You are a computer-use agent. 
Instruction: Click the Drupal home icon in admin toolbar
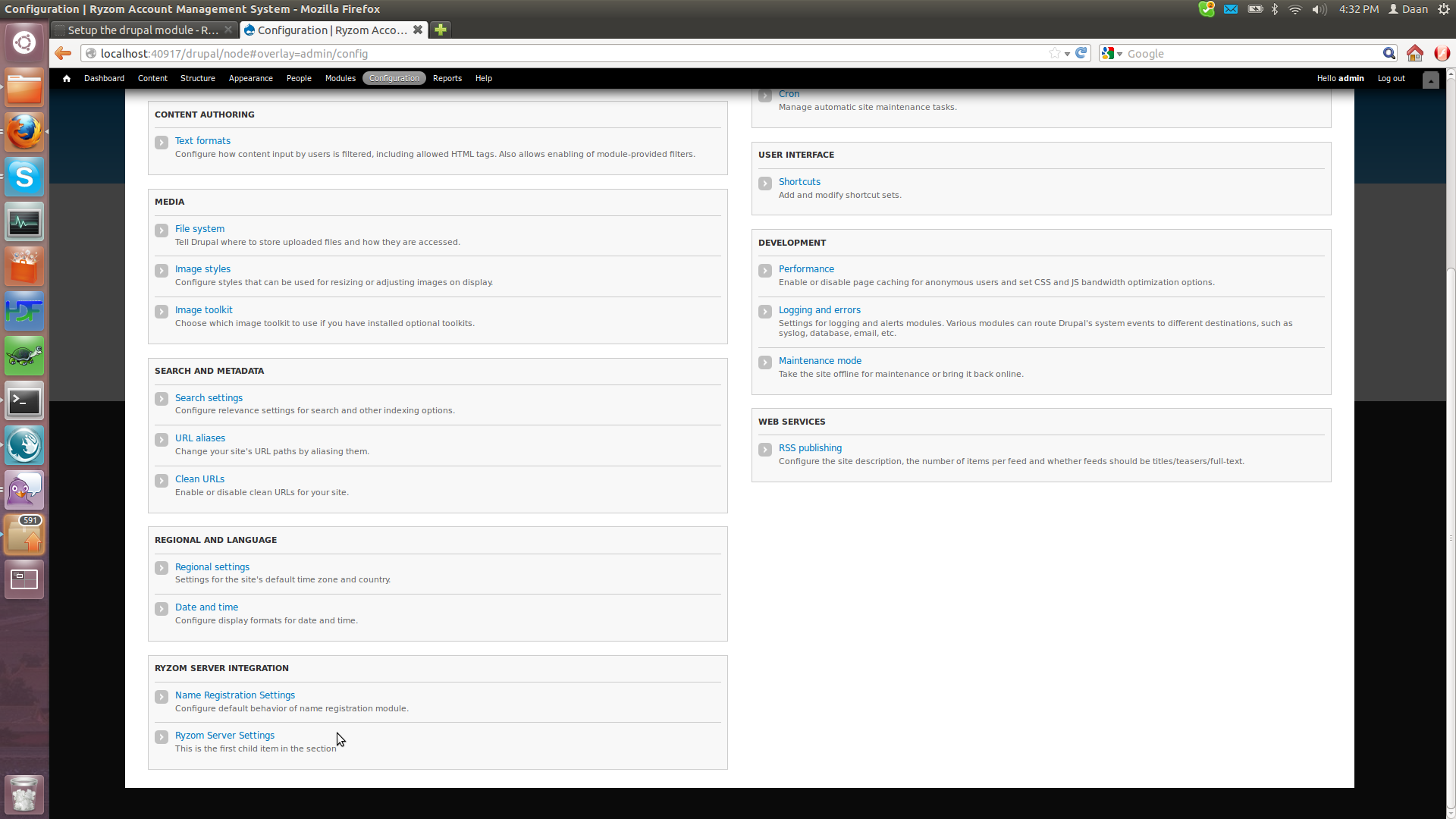67,78
